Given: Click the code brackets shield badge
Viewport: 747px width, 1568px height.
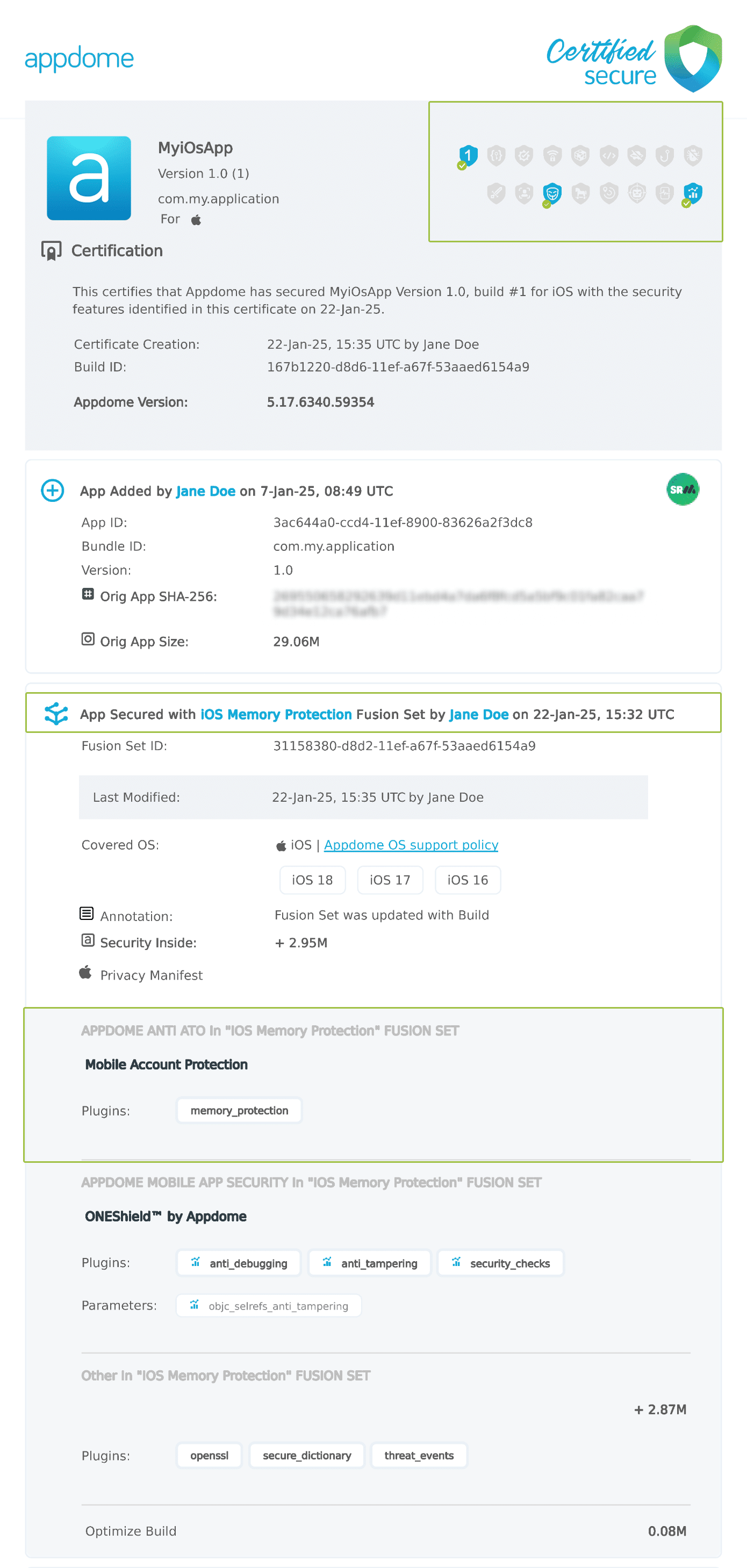Looking at the screenshot, I should pyautogui.click(x=608, y=156).
